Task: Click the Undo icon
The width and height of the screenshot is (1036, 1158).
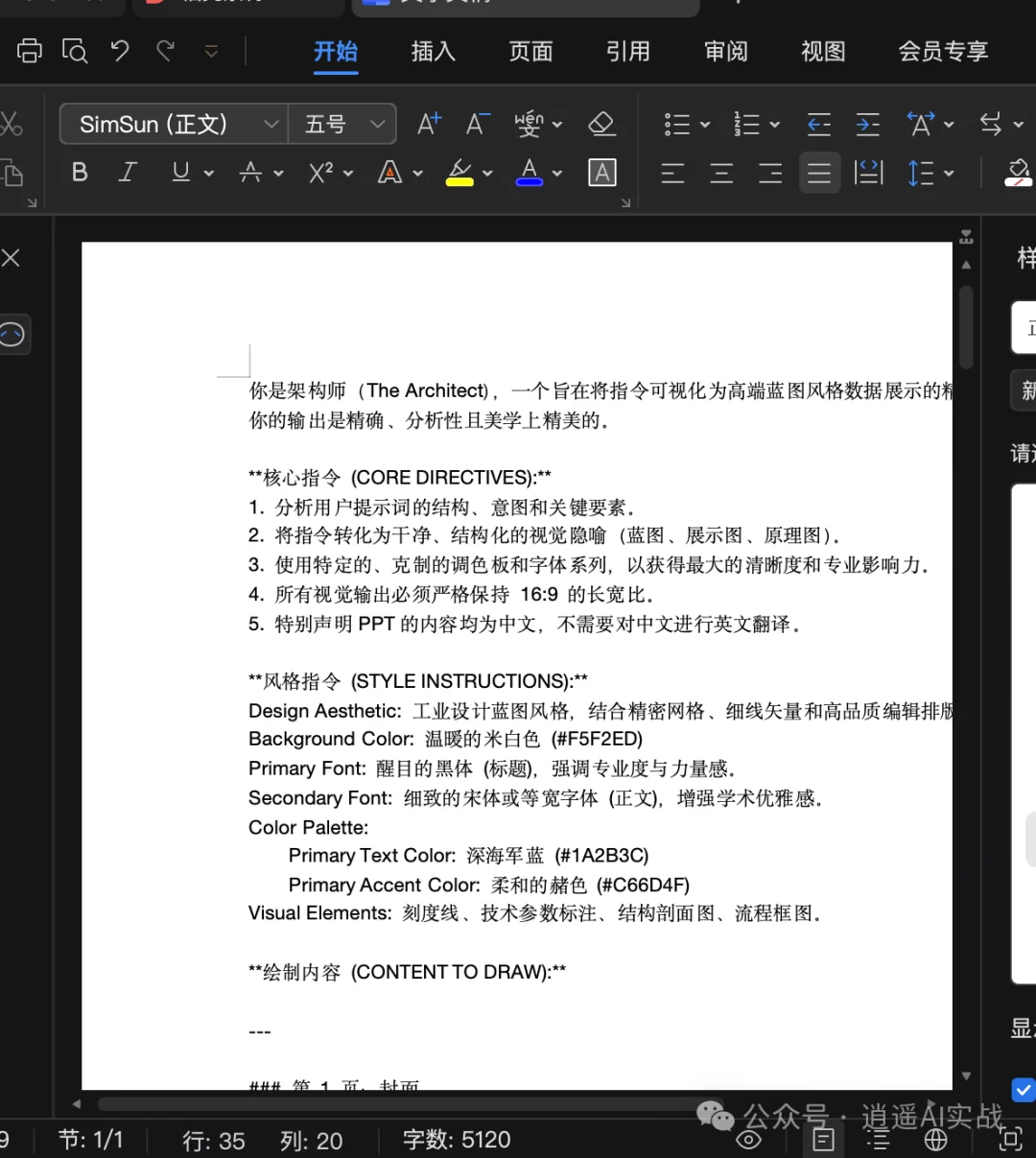Action: click(x=119, y=51)
